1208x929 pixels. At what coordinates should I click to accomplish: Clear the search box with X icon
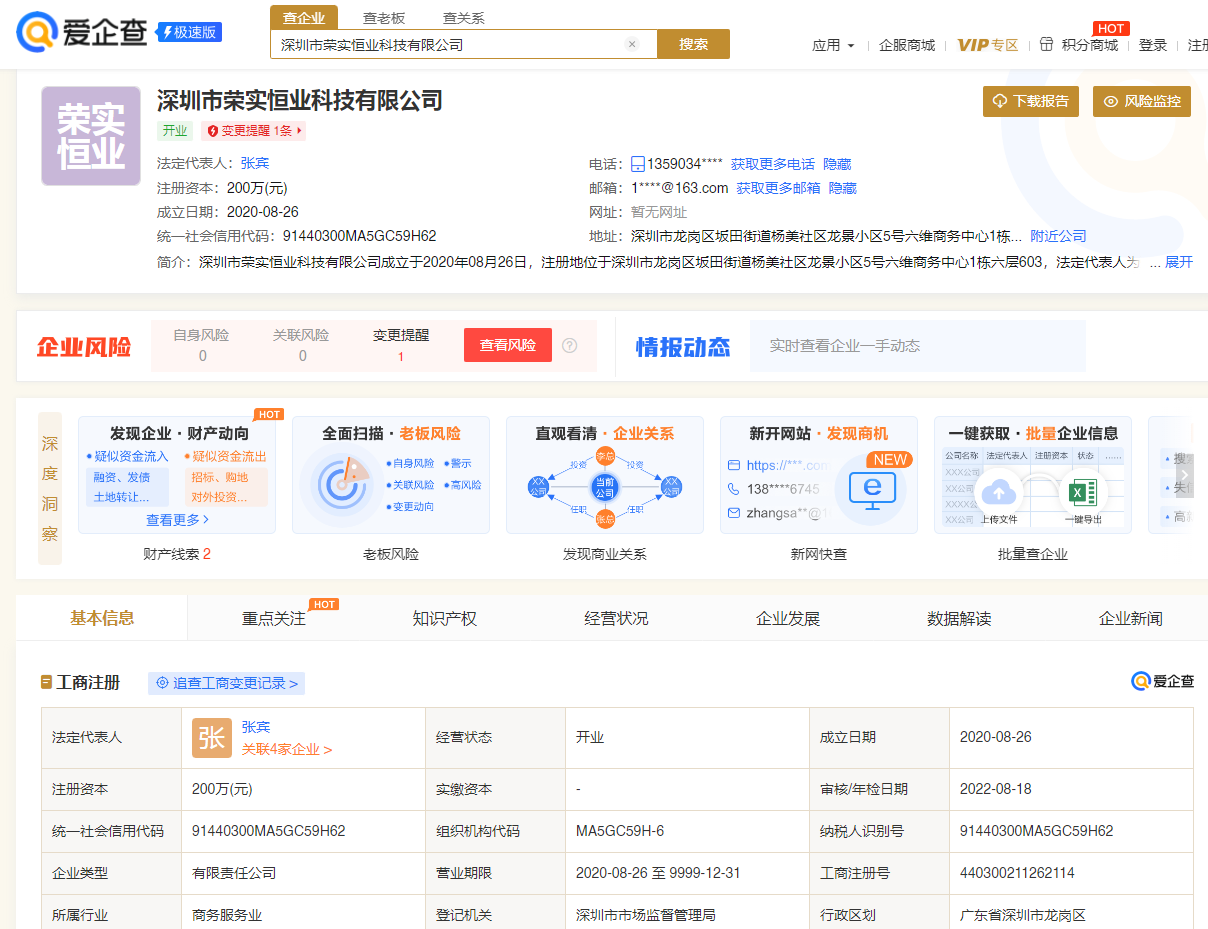(x=632, y=44)
